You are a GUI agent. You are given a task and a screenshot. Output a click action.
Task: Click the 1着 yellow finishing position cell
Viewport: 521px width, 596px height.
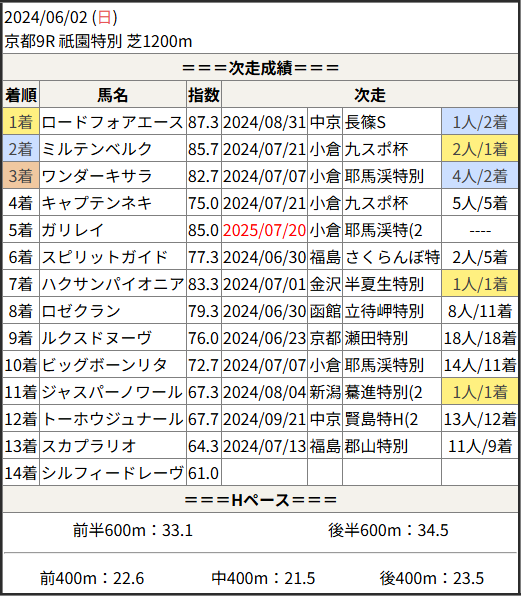coord(21,122)
